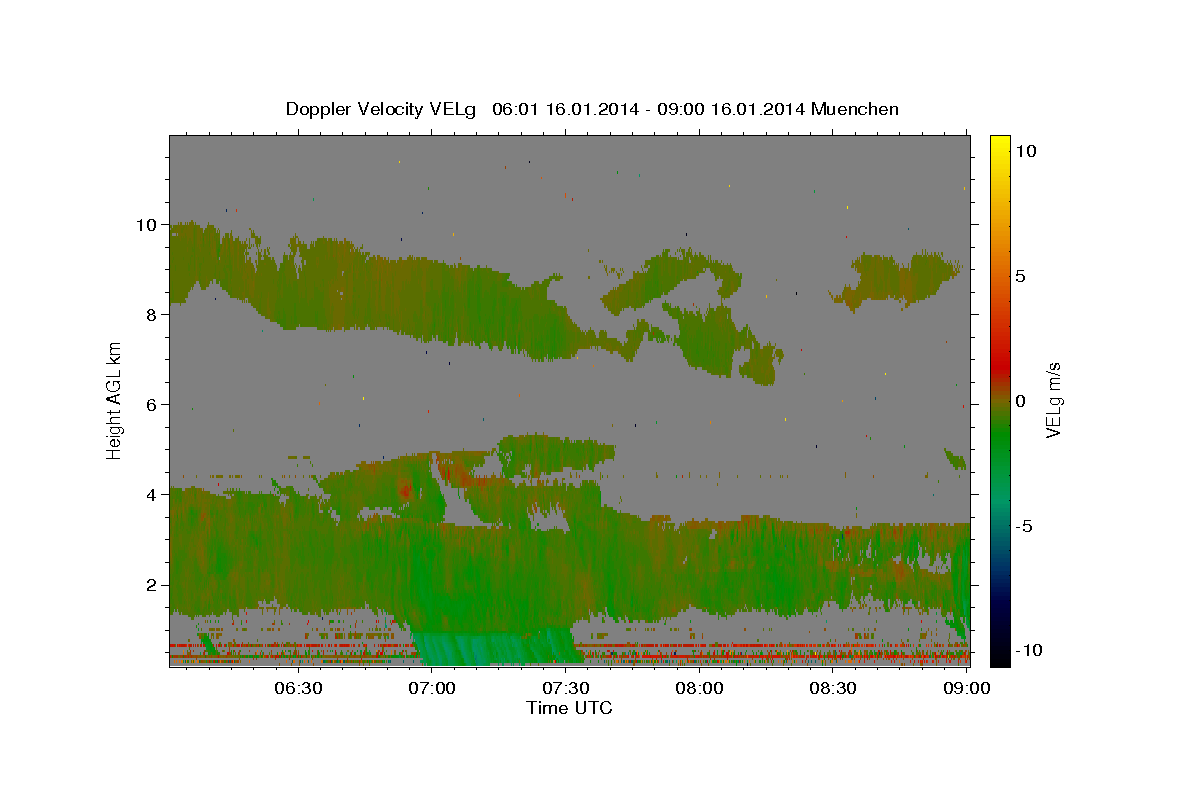Viewport: 1200px width, 800px height.
Task: Click the "Muenchen" location in the title
Action: [855, 109]
